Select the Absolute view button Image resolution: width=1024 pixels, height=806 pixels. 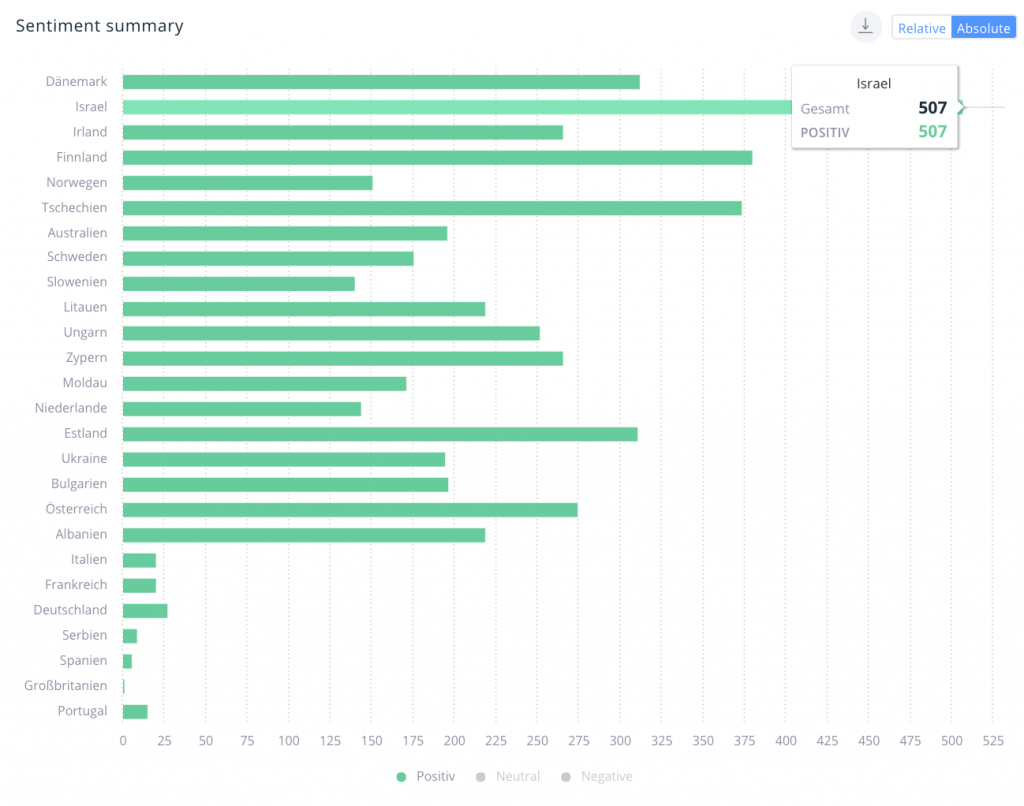(983, 28)
